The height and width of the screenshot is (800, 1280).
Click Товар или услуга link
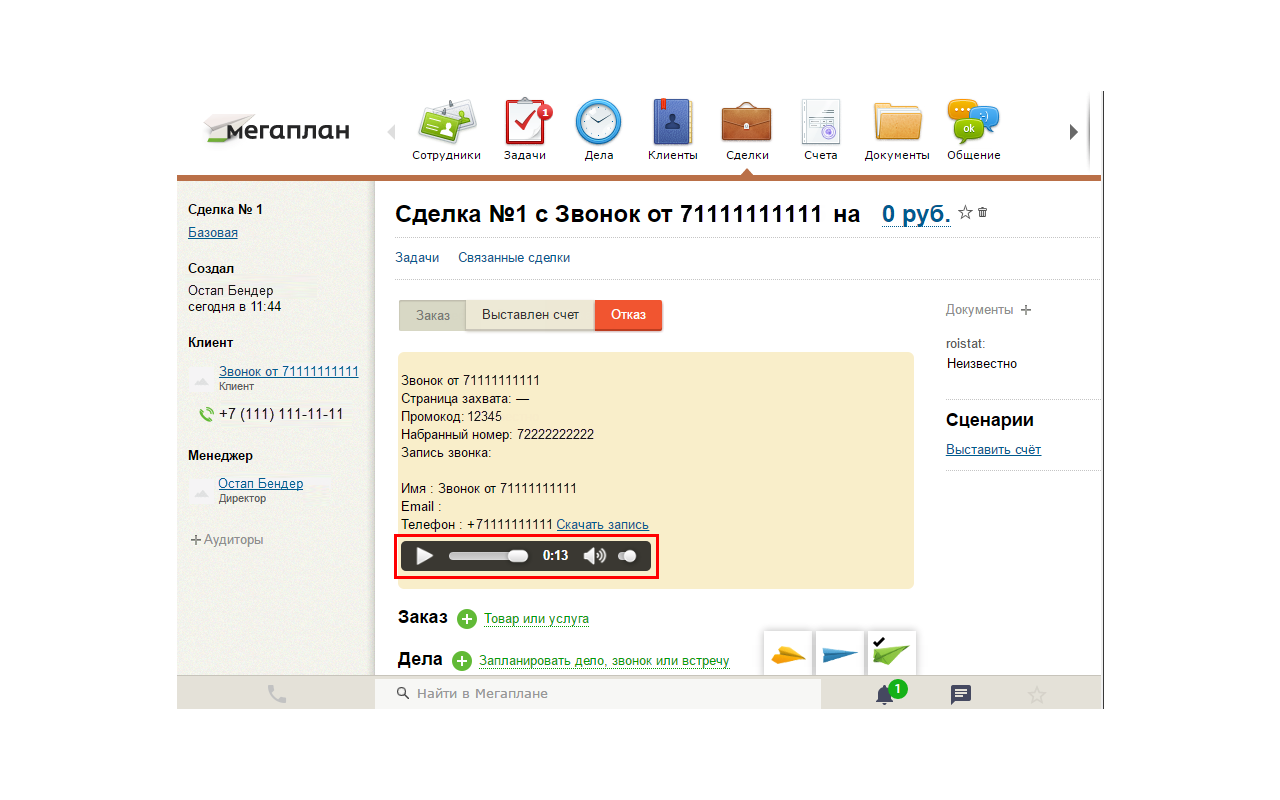536,619
